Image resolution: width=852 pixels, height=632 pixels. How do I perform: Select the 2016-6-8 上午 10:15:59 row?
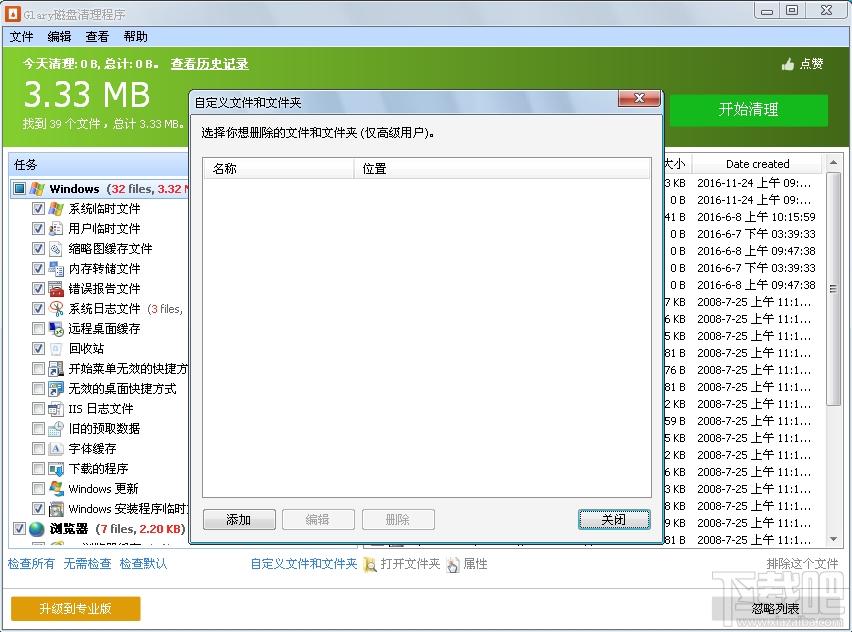[743, 217]
